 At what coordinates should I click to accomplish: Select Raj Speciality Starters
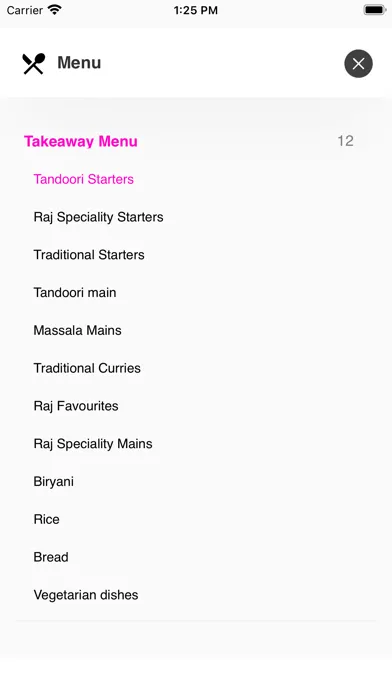99,217
